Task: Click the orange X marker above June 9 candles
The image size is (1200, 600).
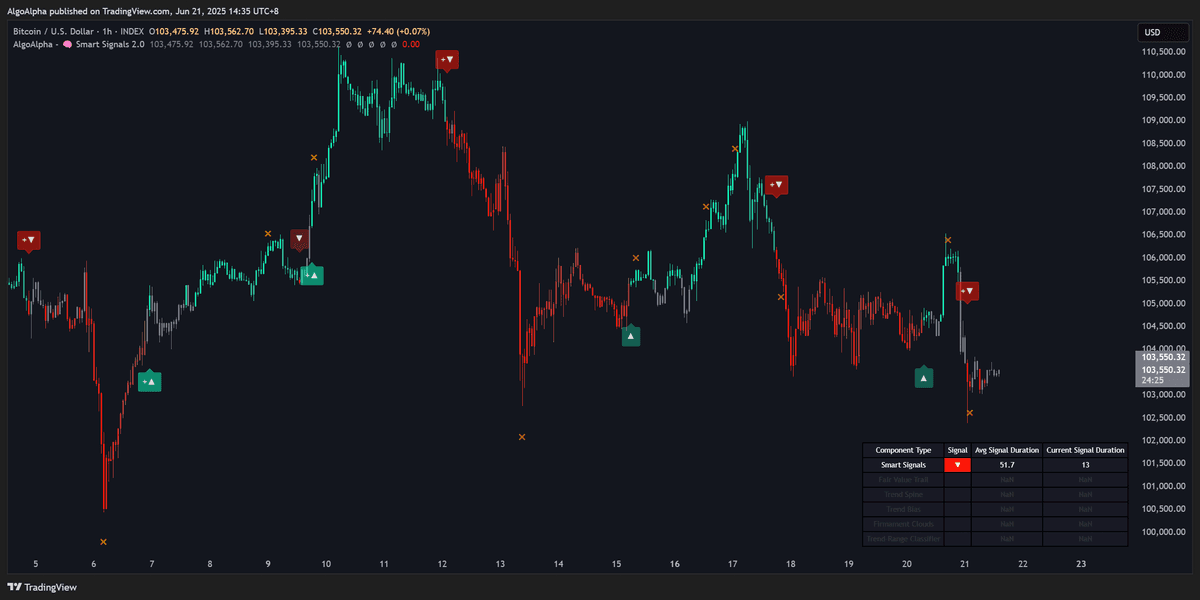Action: pos(268,234)
